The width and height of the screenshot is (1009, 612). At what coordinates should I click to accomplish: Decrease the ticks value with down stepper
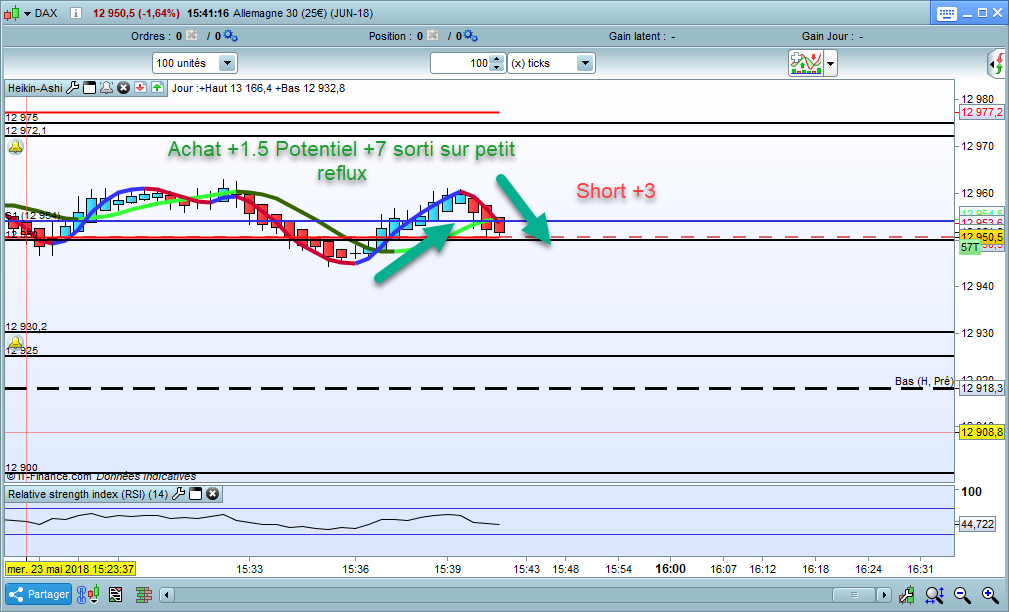497,68
